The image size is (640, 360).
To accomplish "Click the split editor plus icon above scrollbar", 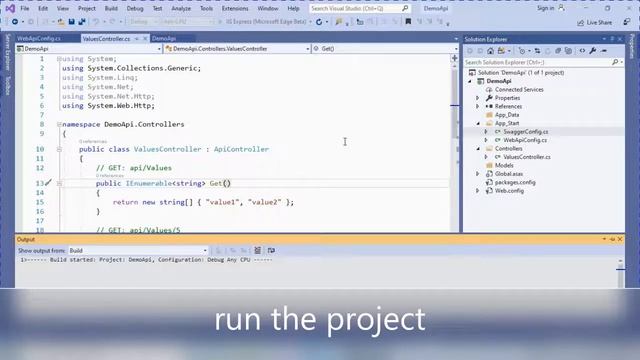I will [x=455, y=58].
